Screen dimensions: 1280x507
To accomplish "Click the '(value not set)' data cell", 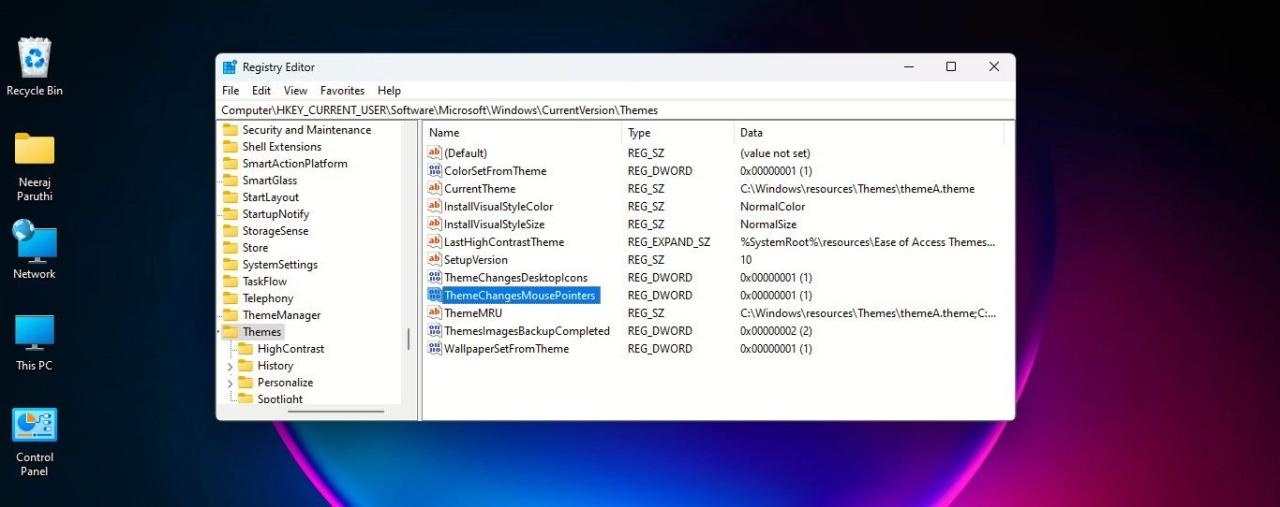I will pyautogui.click(x=775, y=153).
